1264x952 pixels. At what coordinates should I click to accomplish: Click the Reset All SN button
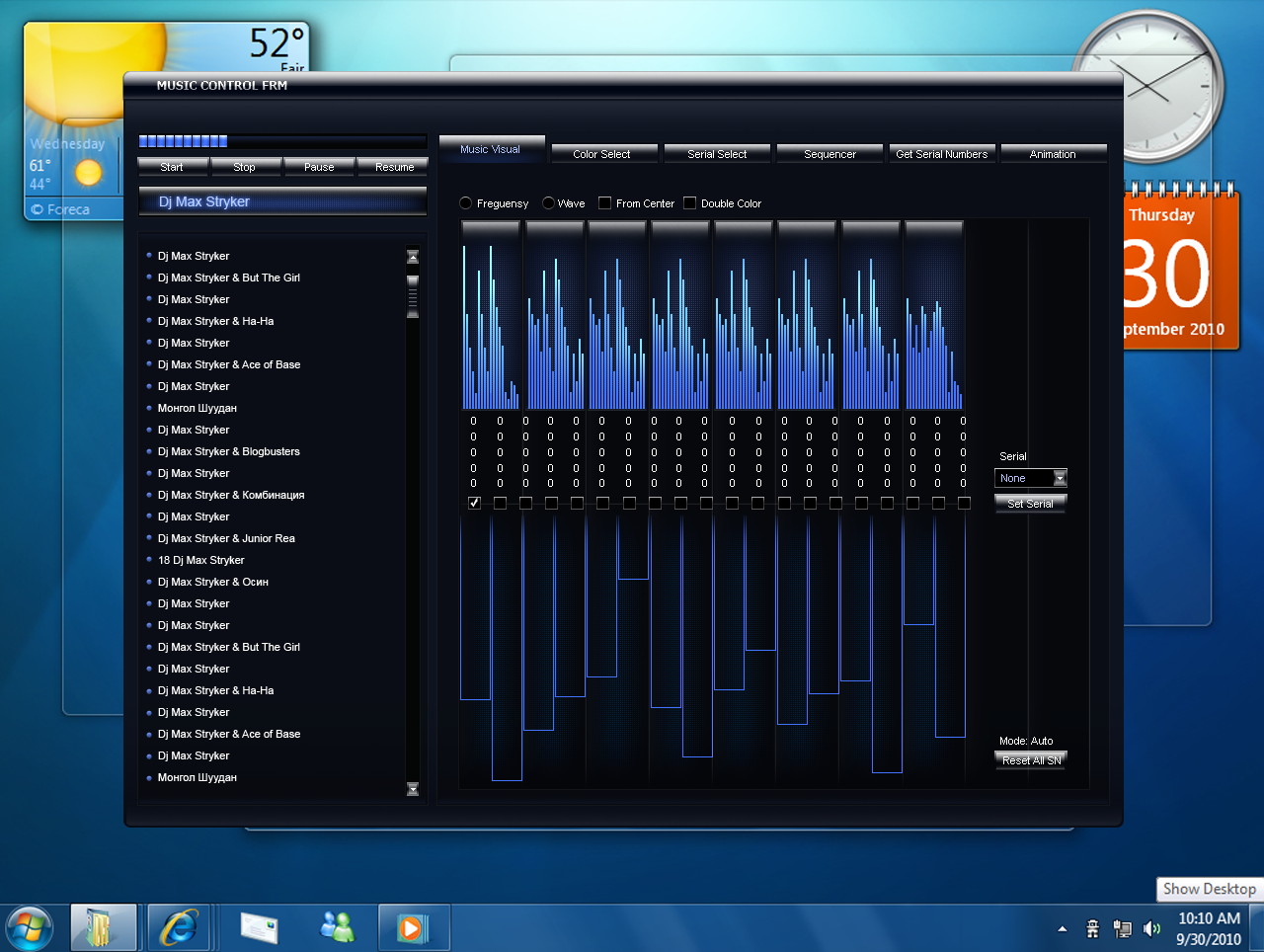pos(1031,760)
